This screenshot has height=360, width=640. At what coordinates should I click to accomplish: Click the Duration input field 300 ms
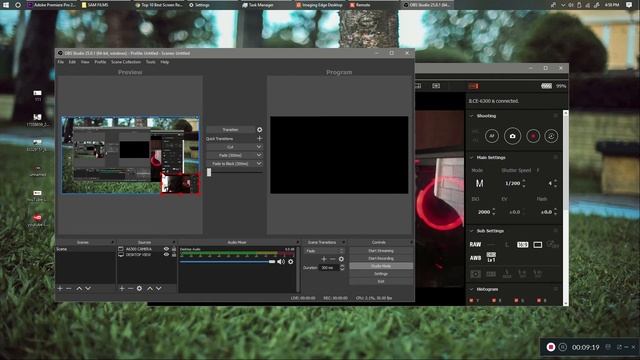click(328, 268)
